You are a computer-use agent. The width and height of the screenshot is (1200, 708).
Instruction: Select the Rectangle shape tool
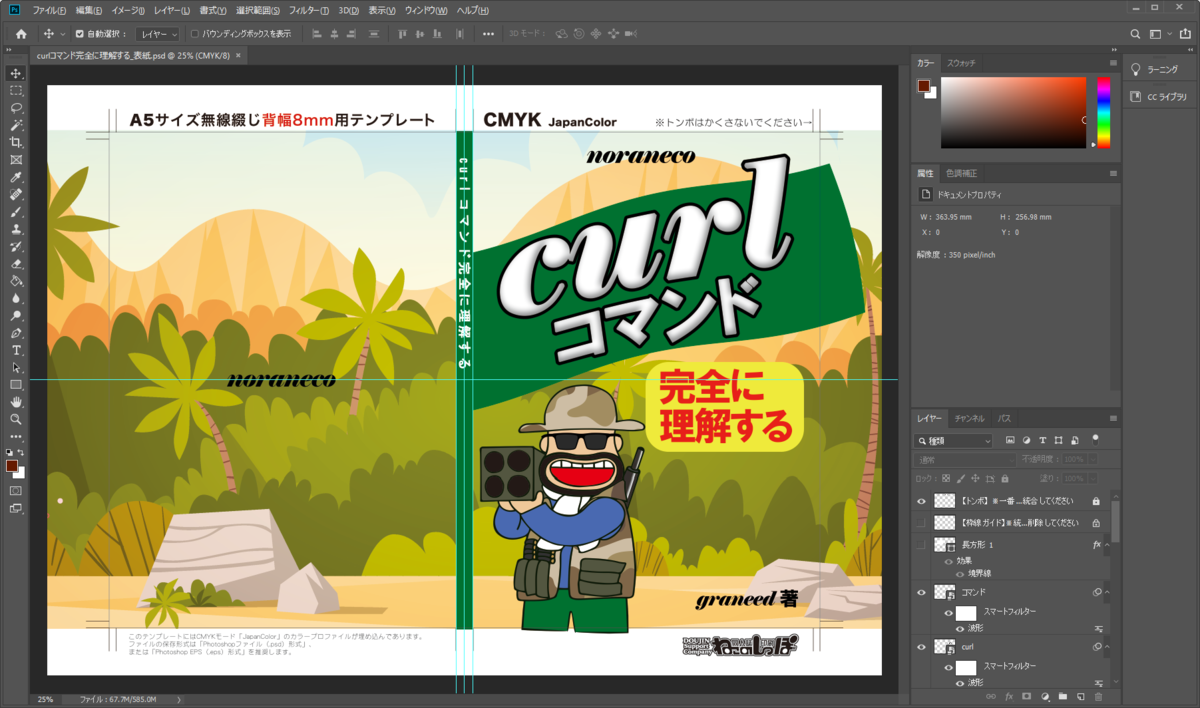16,384
